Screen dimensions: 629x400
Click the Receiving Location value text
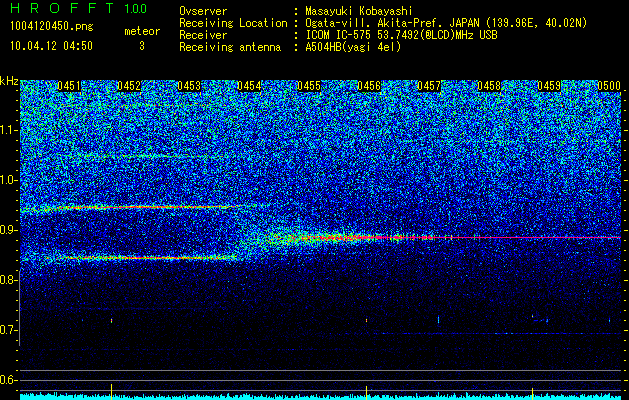tap(446, 23)
